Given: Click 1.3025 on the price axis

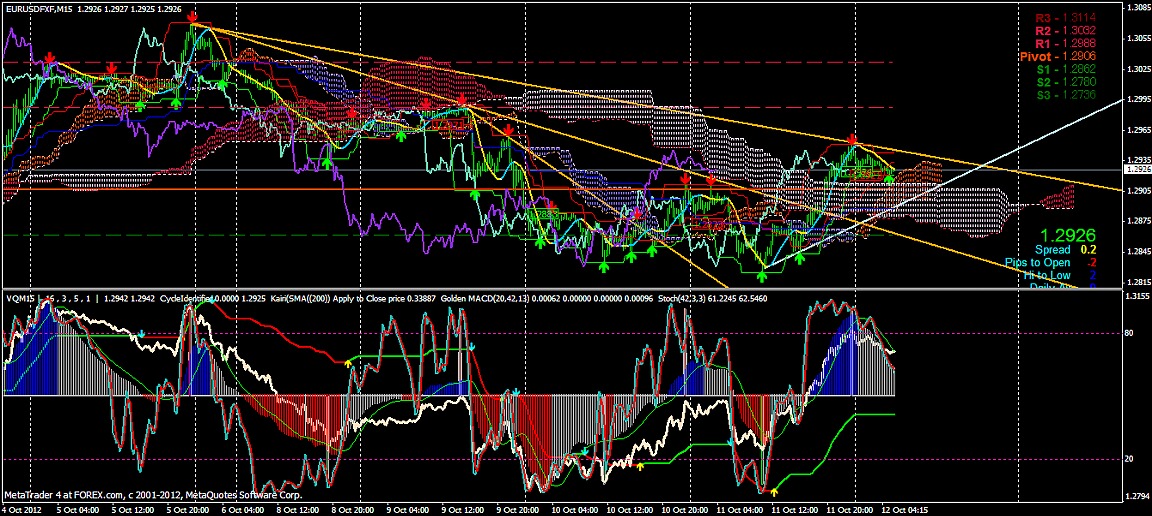Looking at the screenshot, I should tap(1138, 69).
